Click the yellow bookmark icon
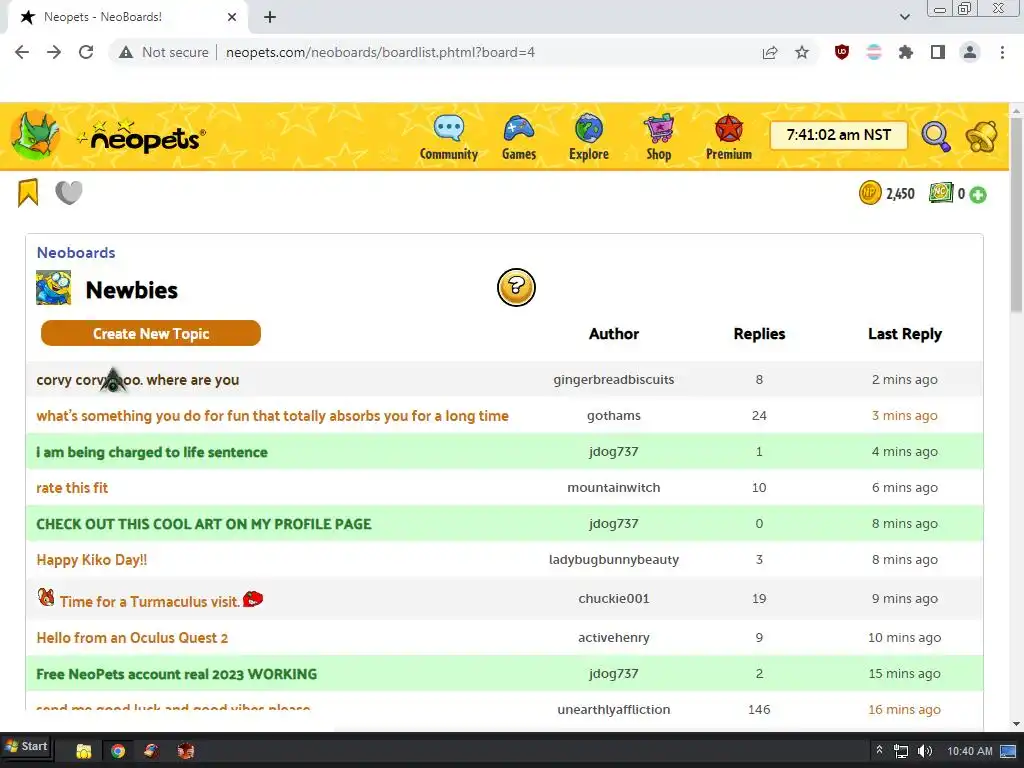 [28, 193]
